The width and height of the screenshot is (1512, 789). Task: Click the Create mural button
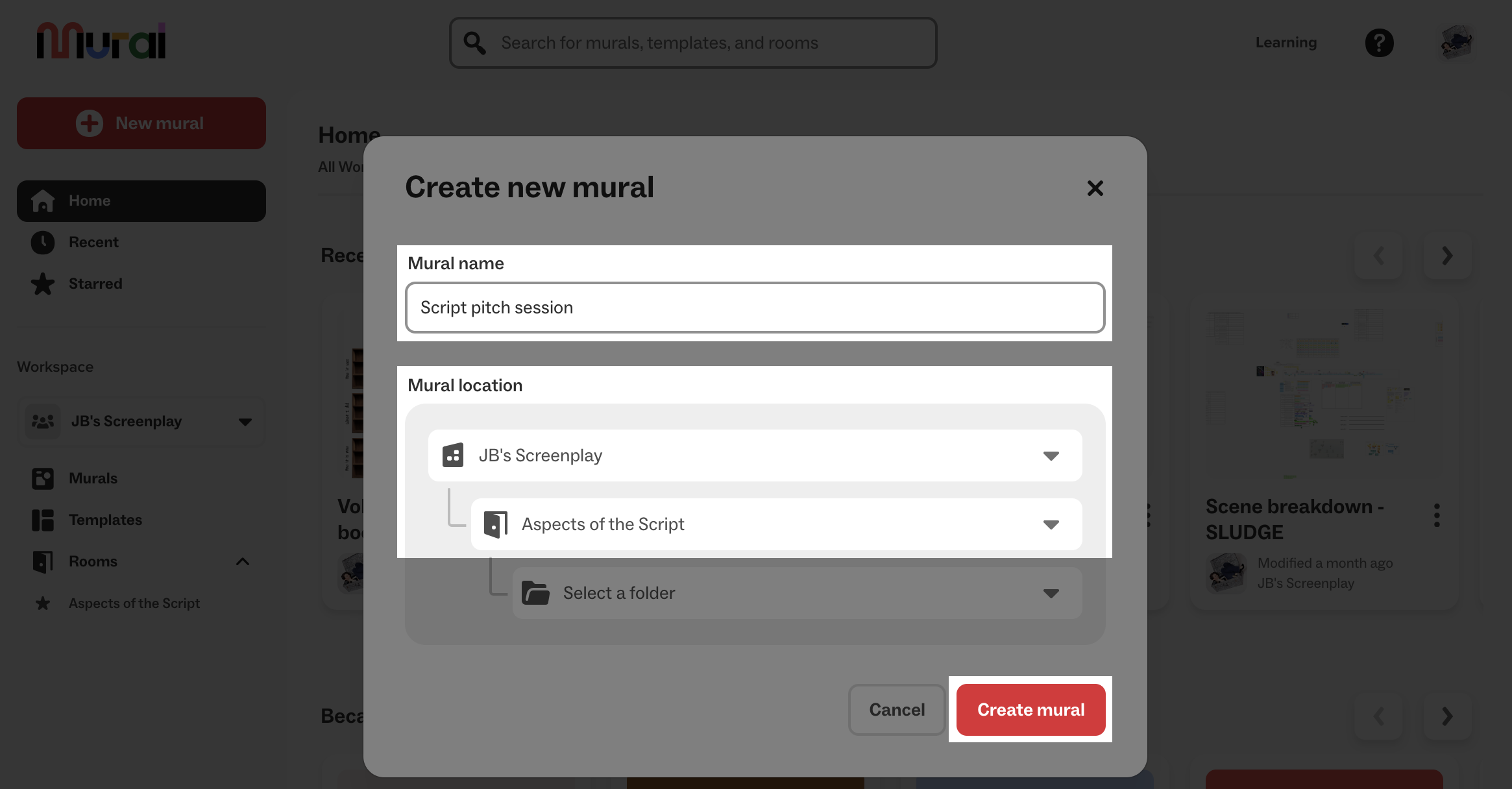tap(1030, 709)
